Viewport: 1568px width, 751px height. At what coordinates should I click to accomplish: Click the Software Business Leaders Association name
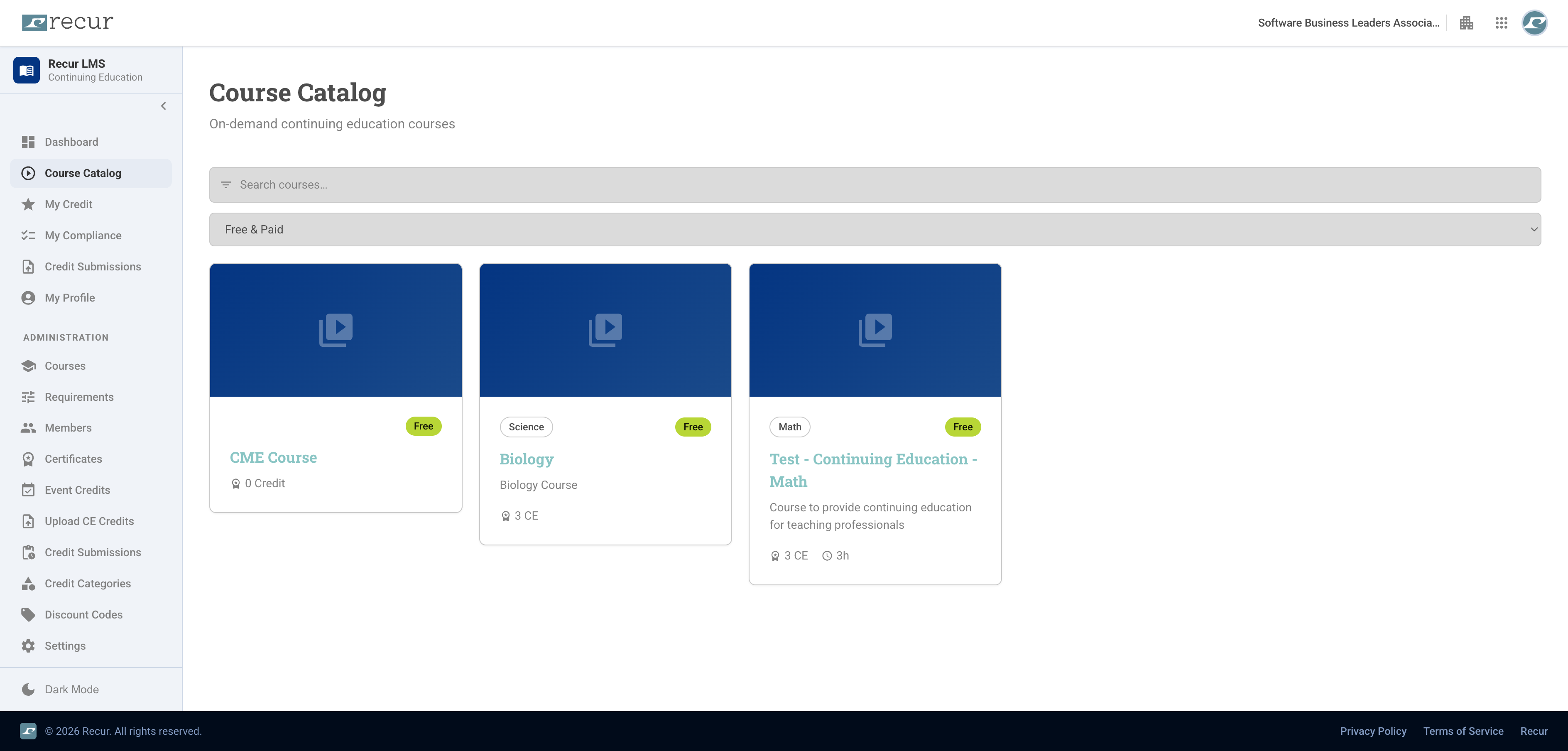[1348, 23]
